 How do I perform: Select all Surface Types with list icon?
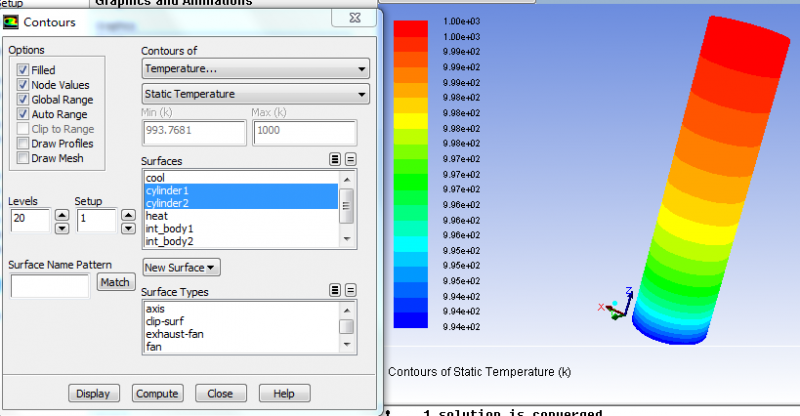tap(335, 290)
